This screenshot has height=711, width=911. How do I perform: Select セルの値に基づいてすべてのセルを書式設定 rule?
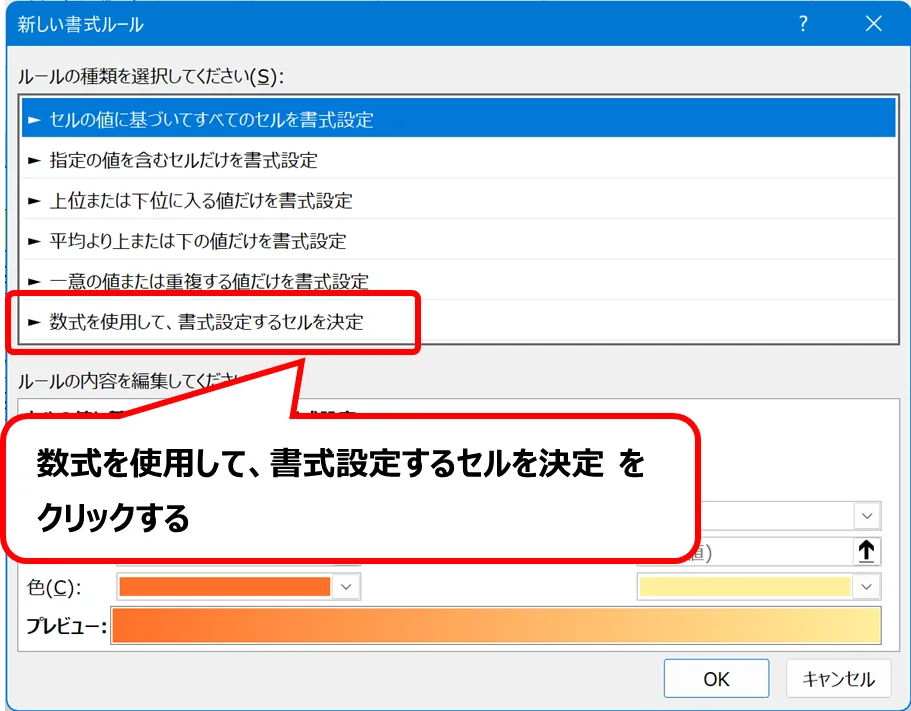(211, 120)
